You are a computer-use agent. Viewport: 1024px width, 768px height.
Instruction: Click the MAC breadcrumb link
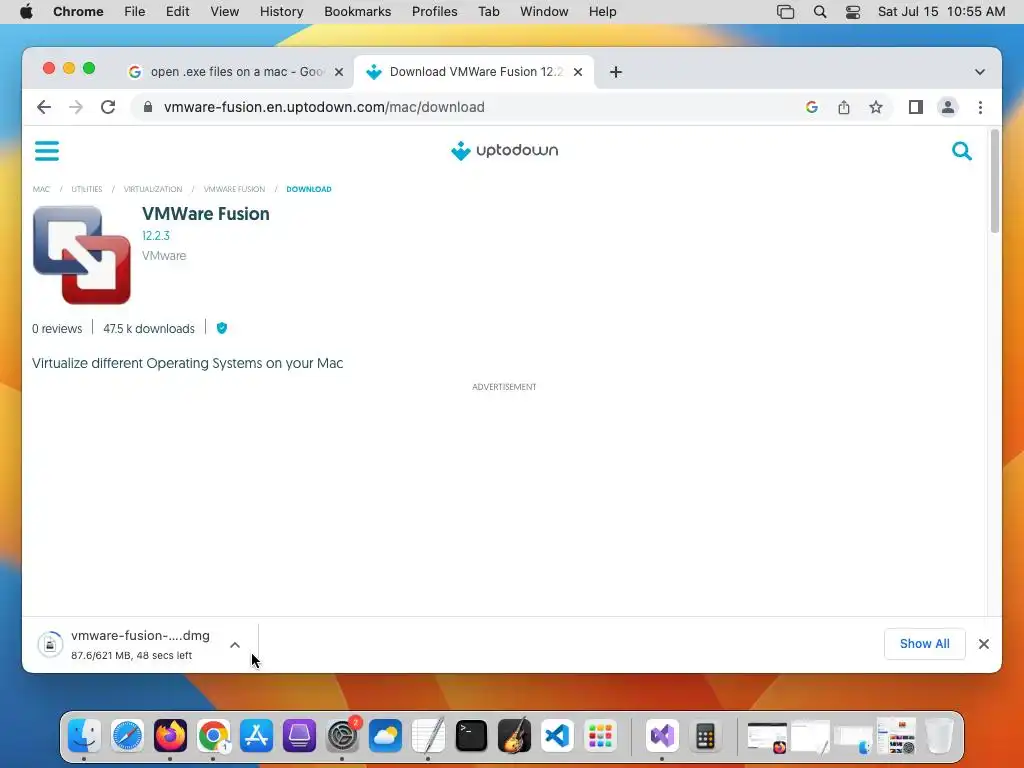[x=41, y=189]
